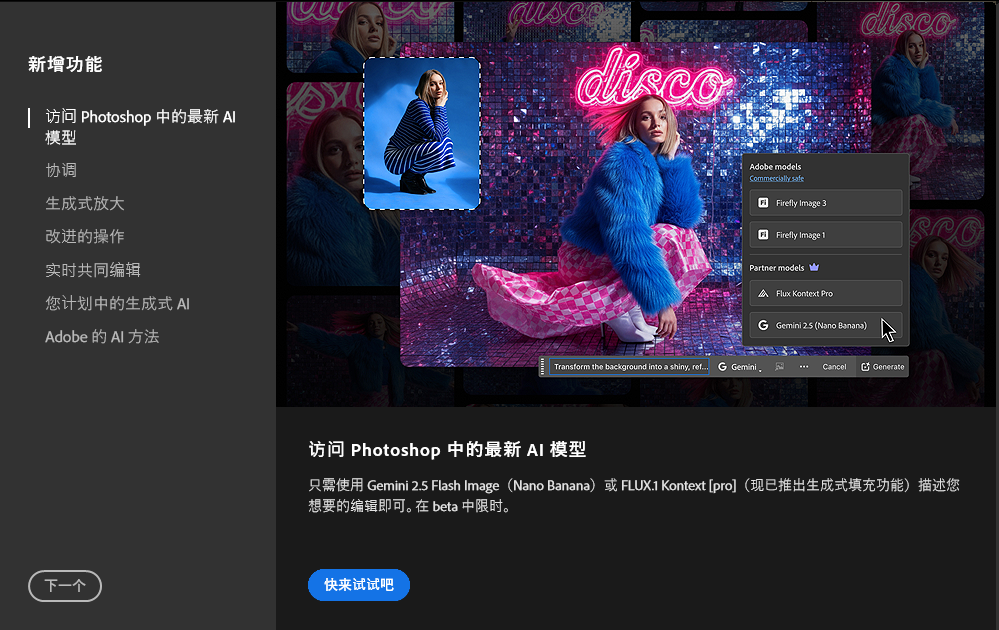Switch to the 改进的操作 entry
Image resolution: width=999 pixels, height=630 pixels.
click(85, 236)
